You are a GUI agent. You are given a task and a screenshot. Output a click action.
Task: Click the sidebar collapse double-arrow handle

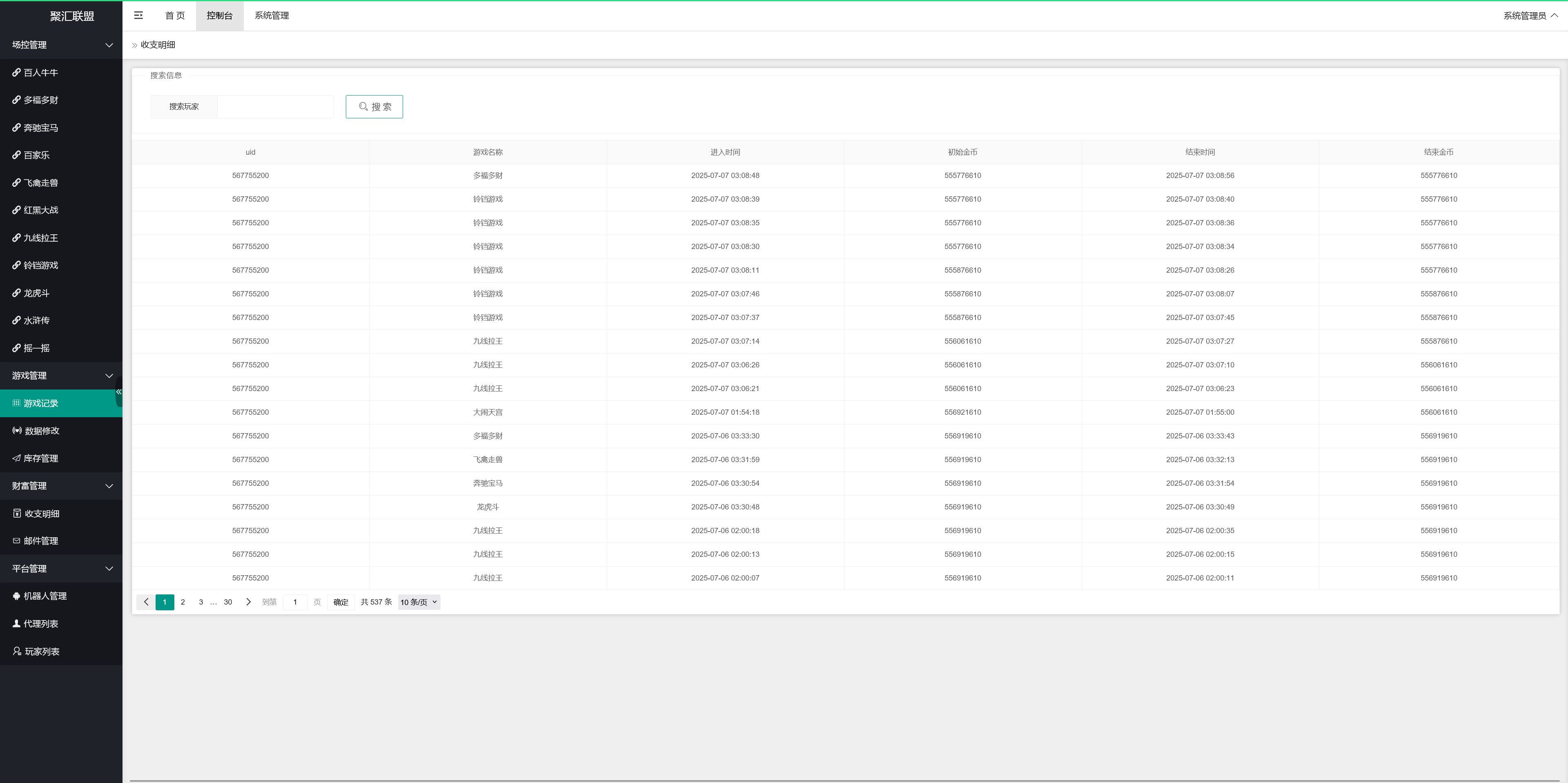pos(119,392)
